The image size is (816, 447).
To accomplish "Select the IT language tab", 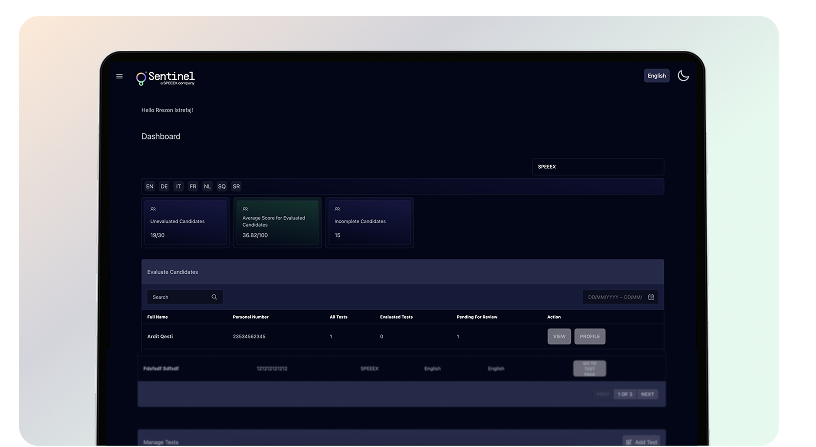I will point(178,186).
